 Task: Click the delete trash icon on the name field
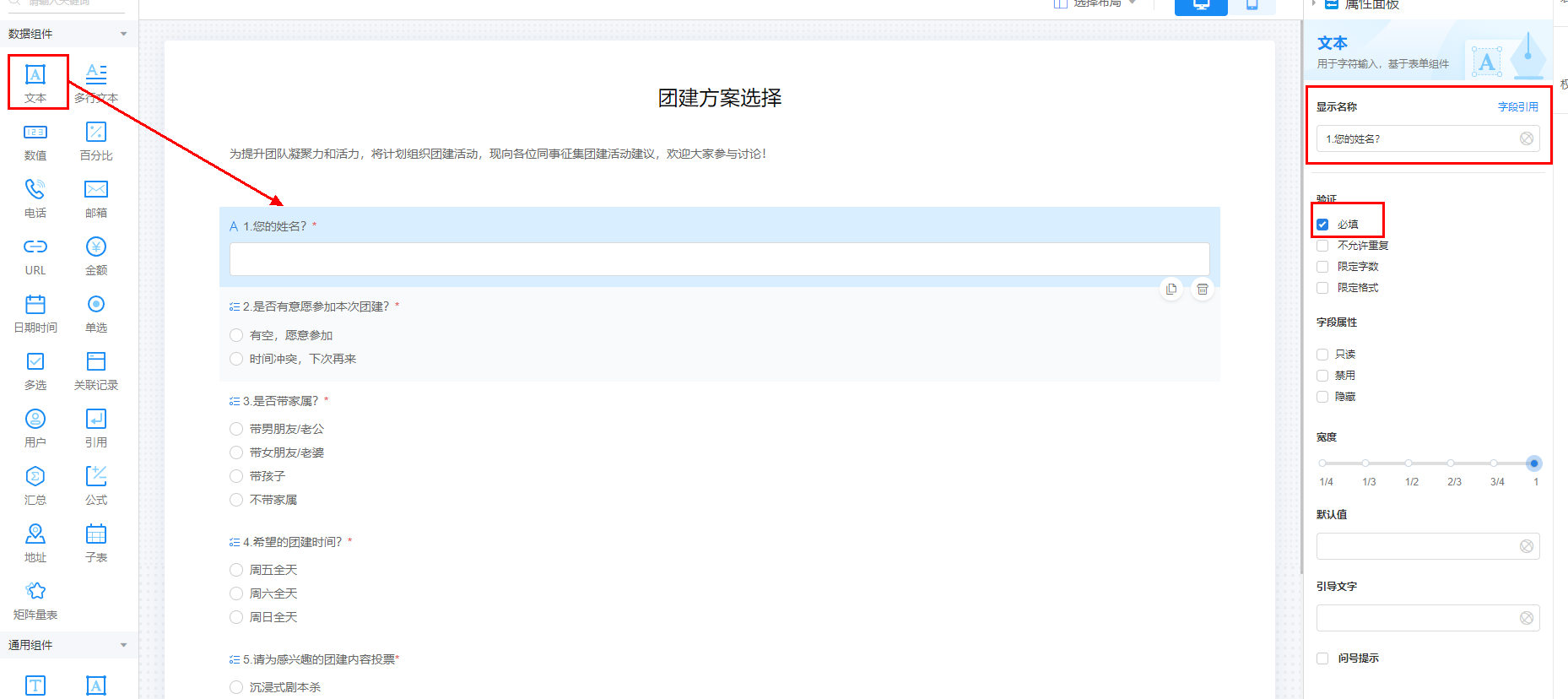(1203, 290)
